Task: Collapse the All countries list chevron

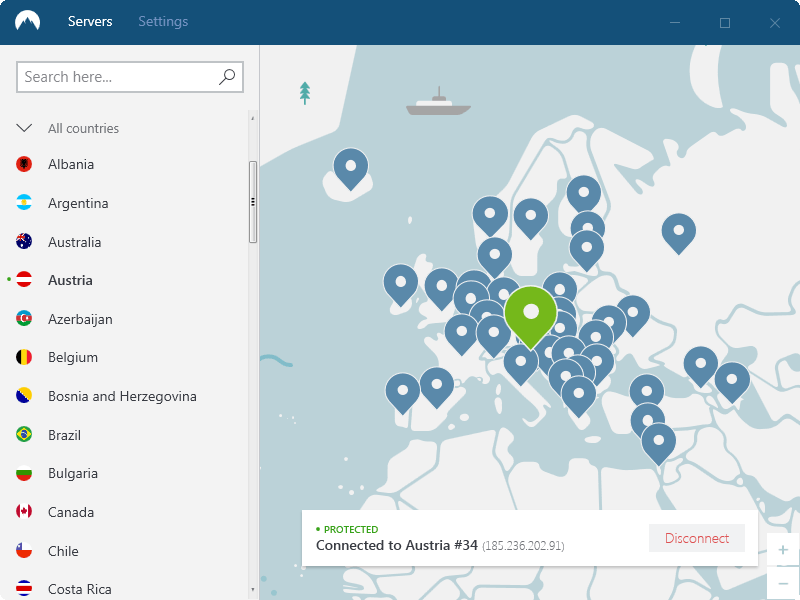Action: [x=24, y=128]
